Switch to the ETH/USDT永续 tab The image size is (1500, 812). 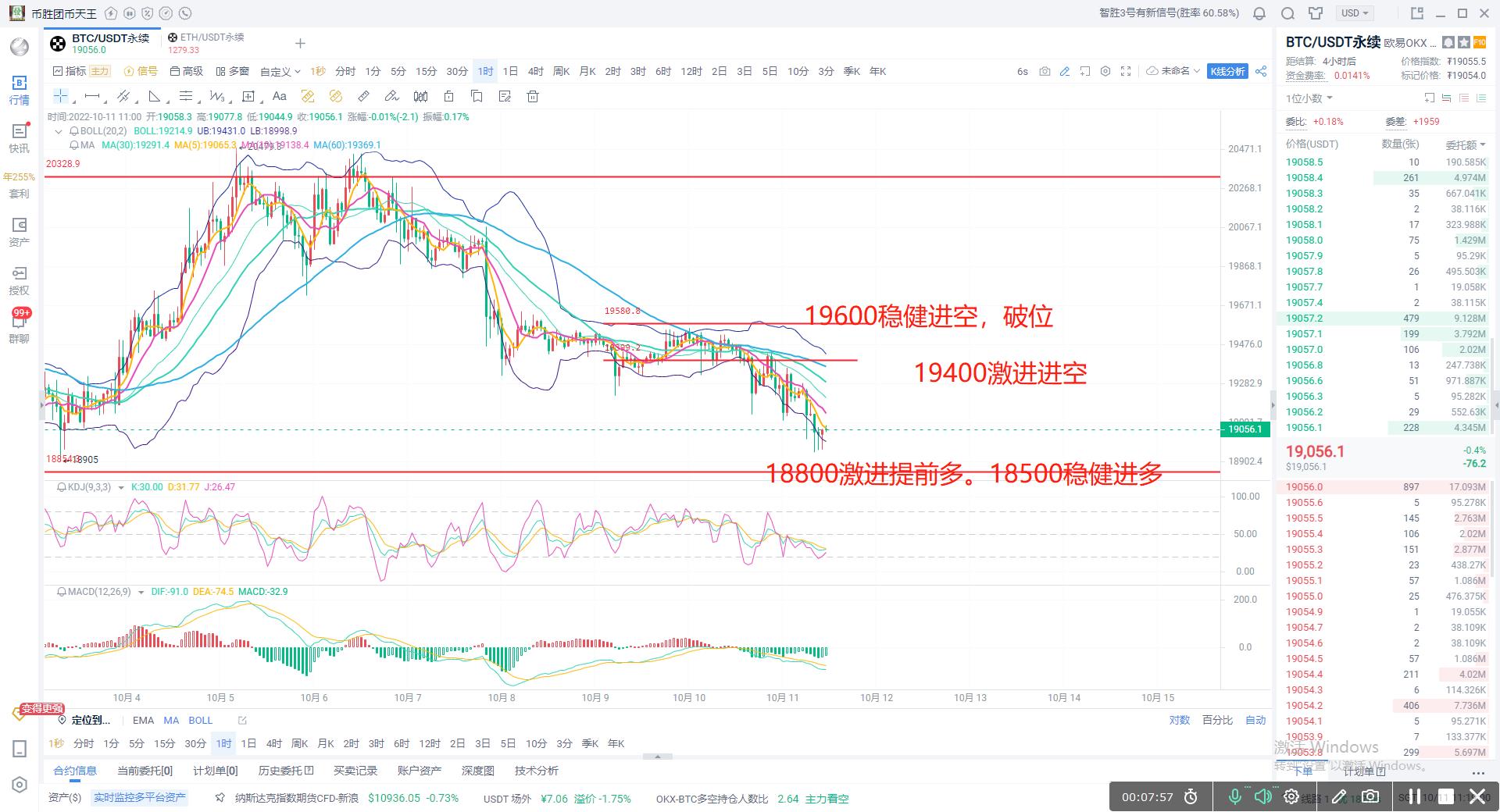(x=207, y=37)
